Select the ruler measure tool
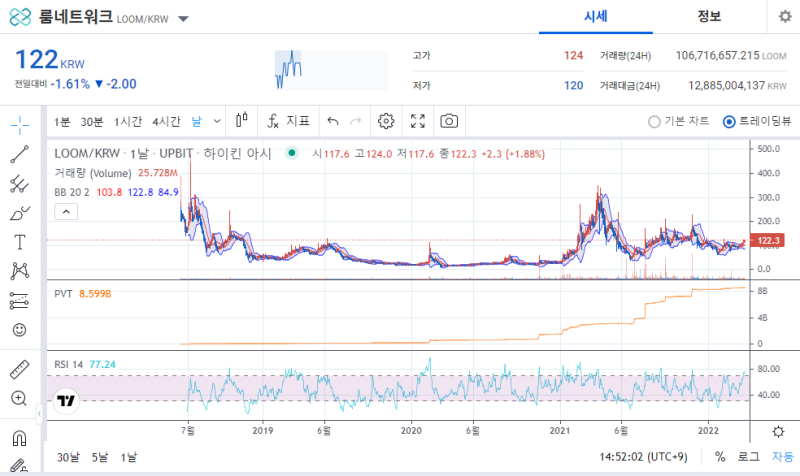This screenshot has height=476, width=800. [x=20, y=369]
